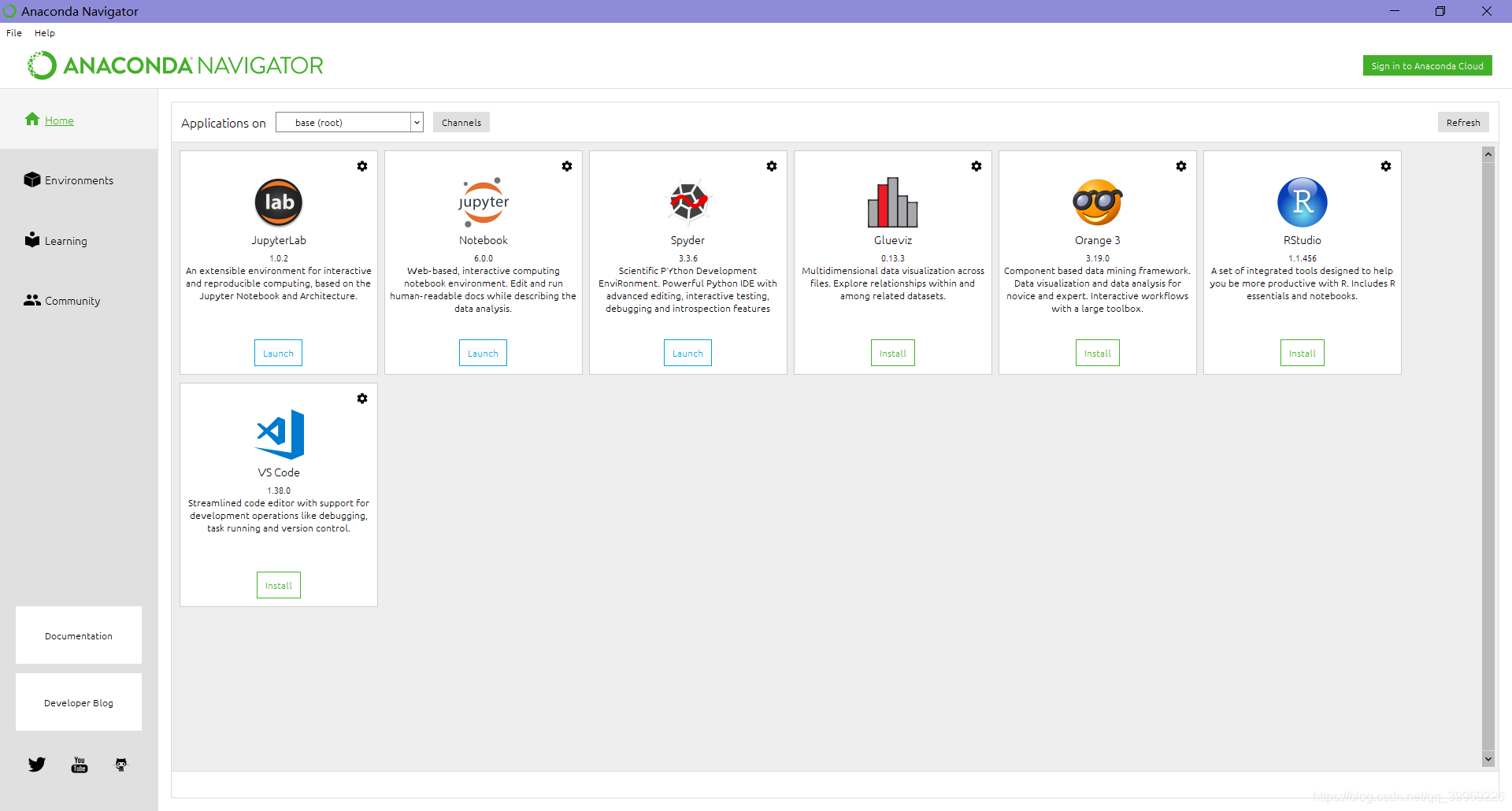
Task: Click the JupyterLab app icon
Action: pyautogui.click(x=279, y=202)
